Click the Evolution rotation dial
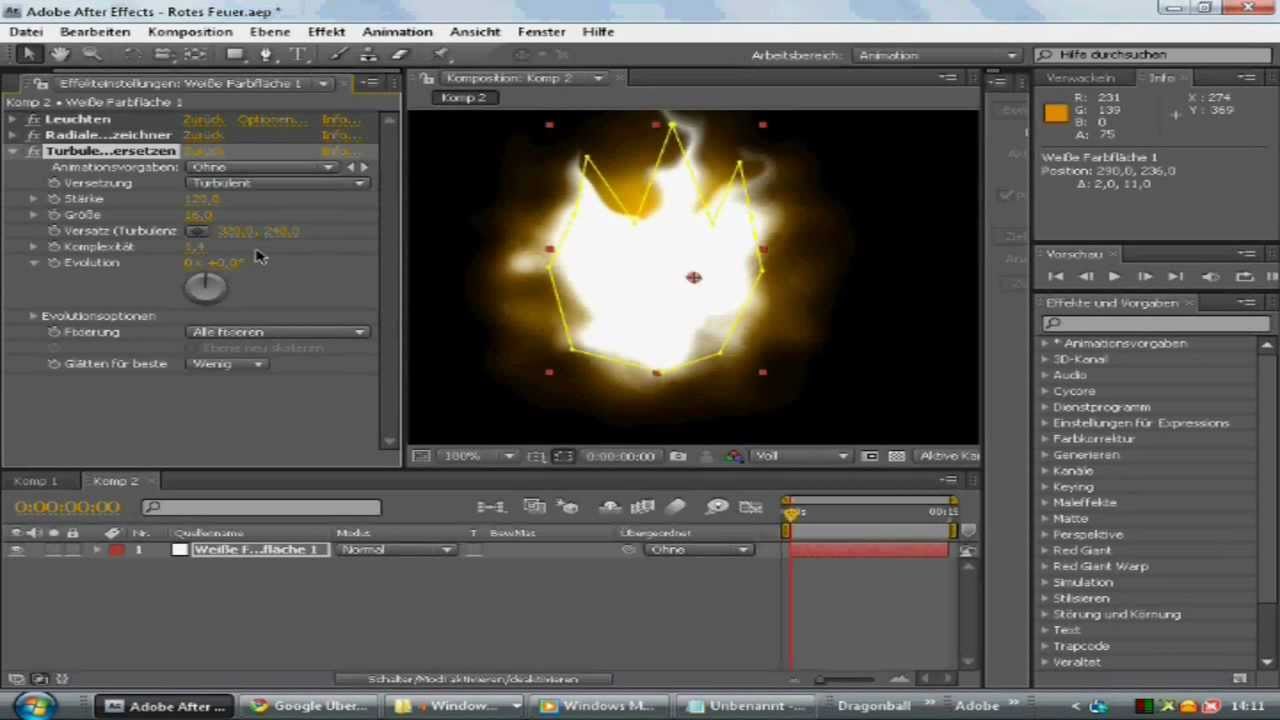This screenshot has width=1280, height=720. click(x=206, y=287)
